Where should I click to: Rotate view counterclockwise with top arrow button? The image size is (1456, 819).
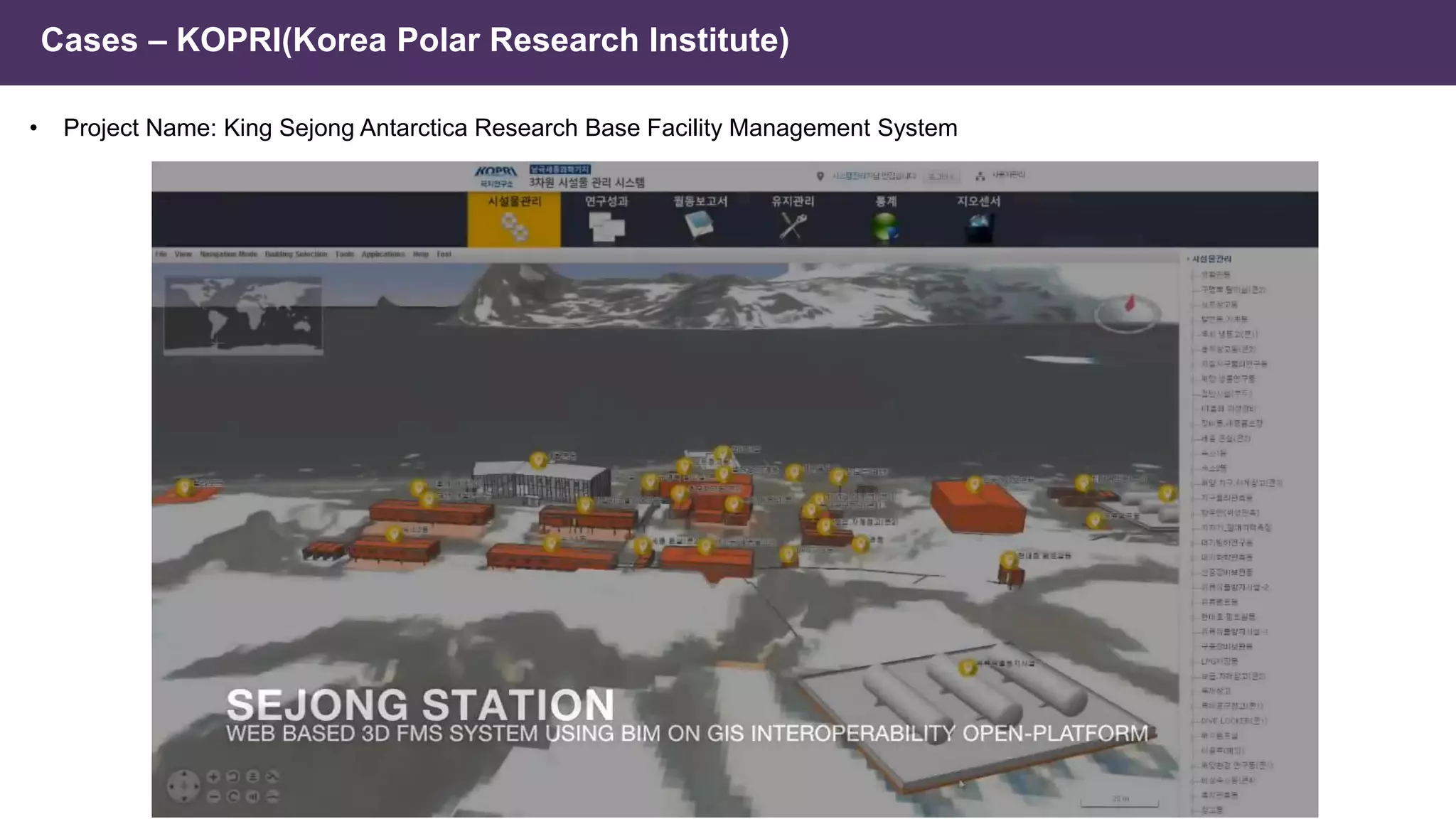(x=233, y=777)
